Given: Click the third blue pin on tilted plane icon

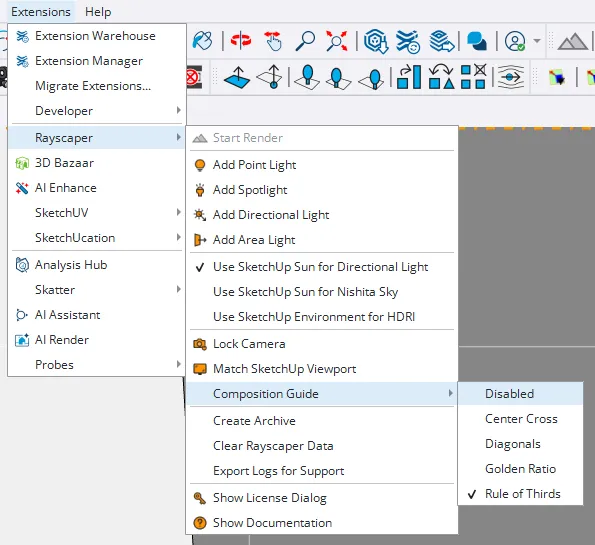Looking at the screenshot, I should click(x=371, y=78).
